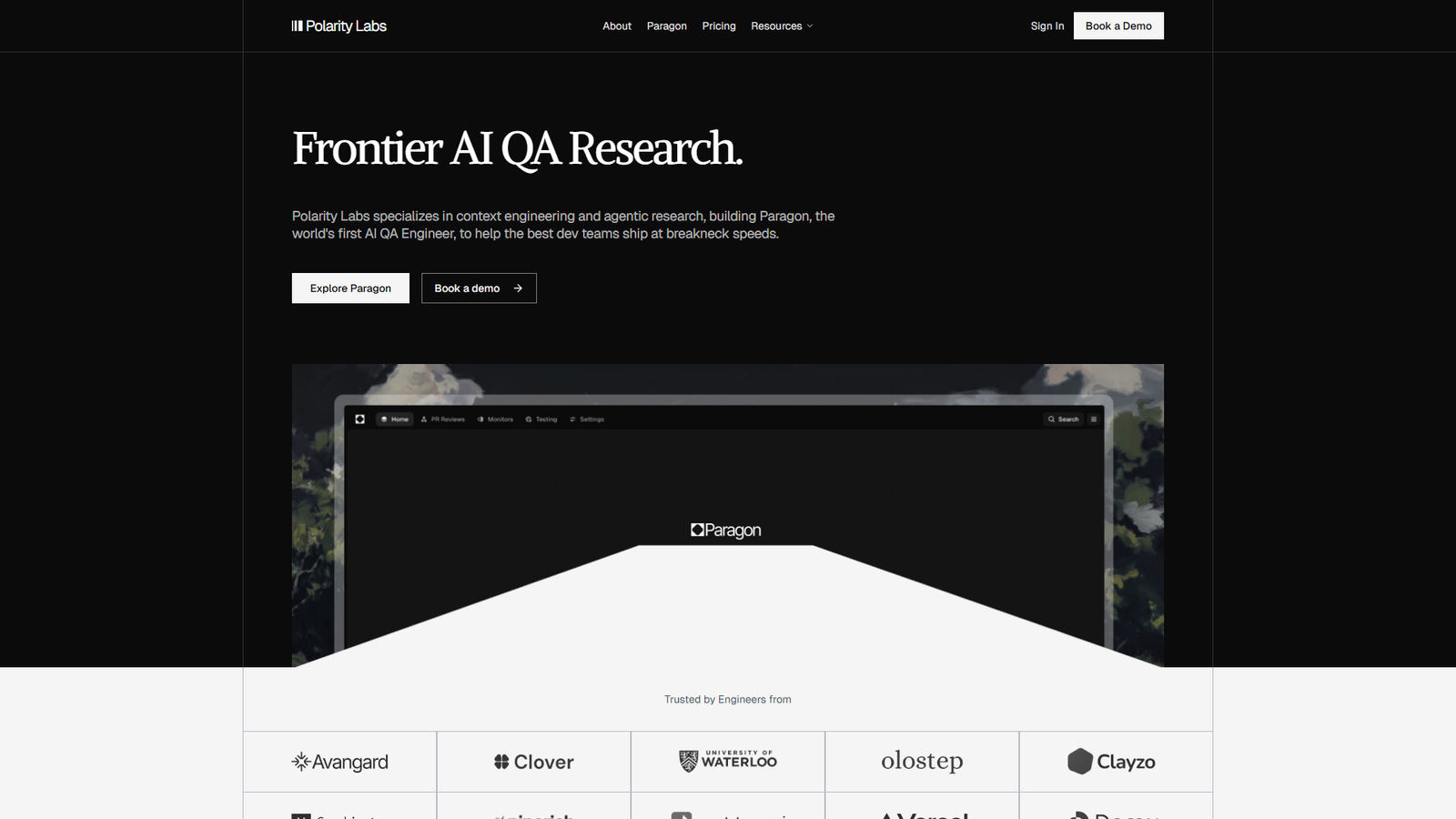Click the arrow on Book a demo
The height and width of the screenshot is (819, 1456).
[x=518, y=288]
